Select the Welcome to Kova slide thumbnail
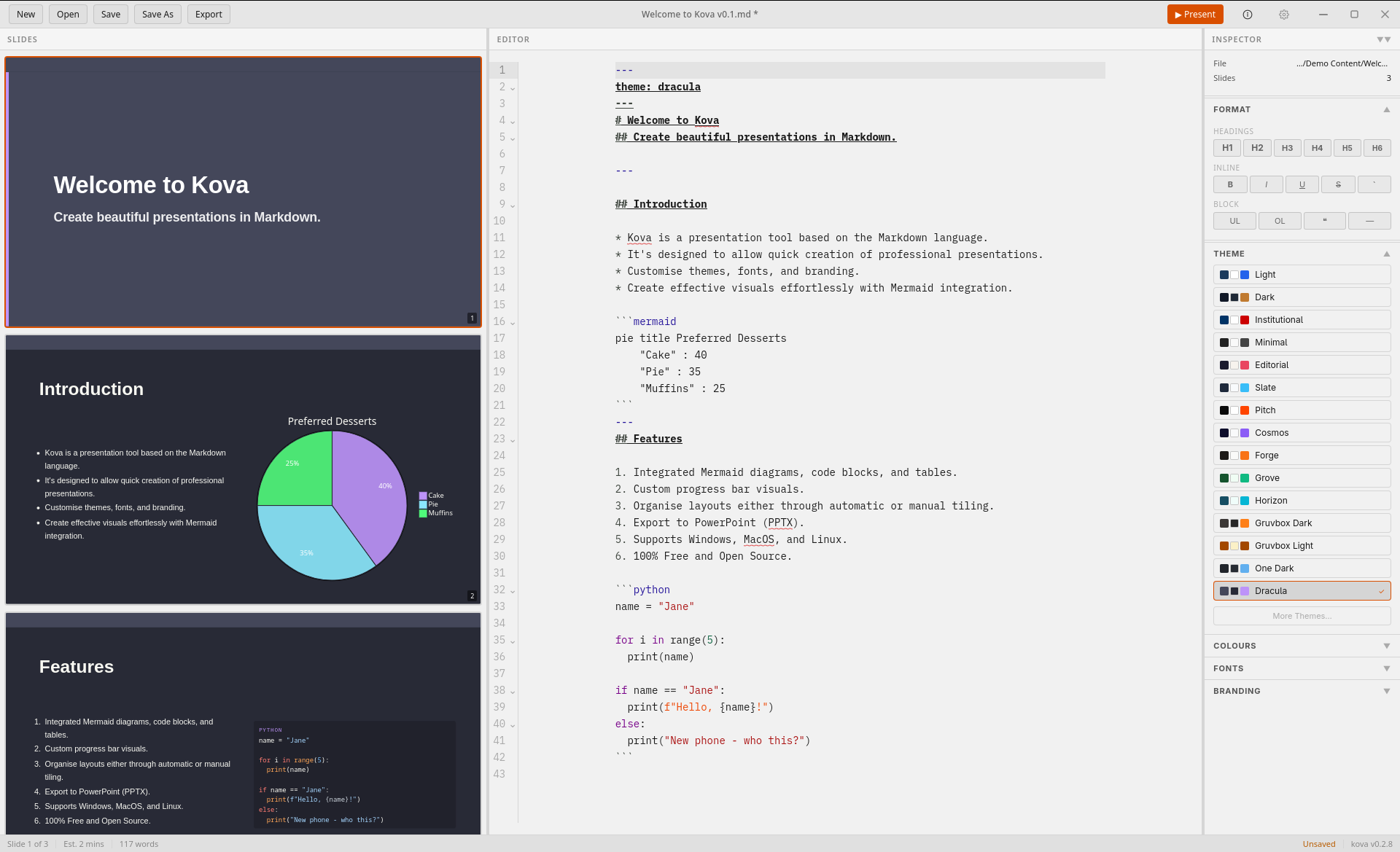This screenshot has width=1400, height=852. pyautogui.click(x=243, y=192)
